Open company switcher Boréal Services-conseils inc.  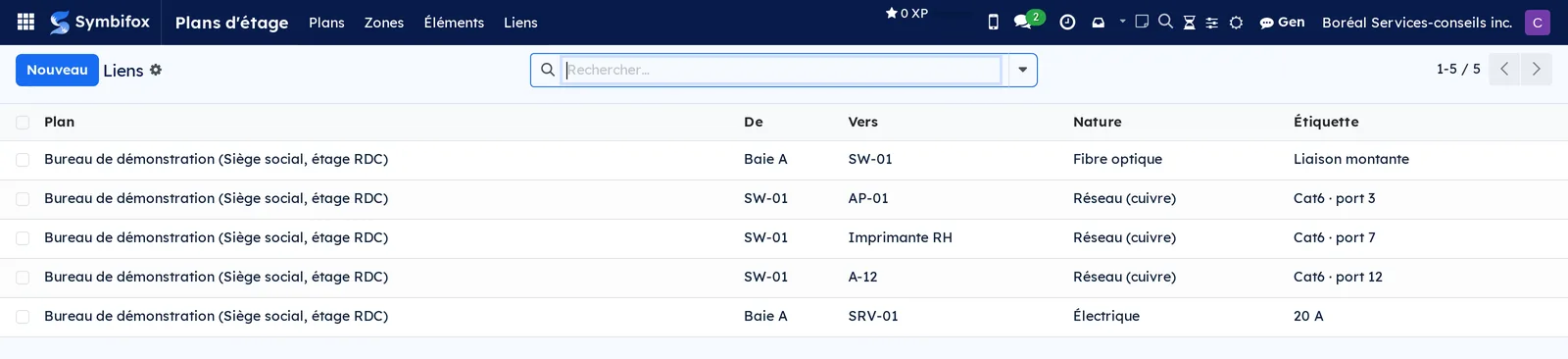coord(1417,22)
